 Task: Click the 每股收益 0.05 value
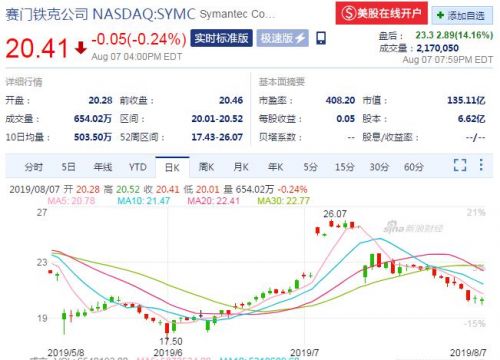point(346,119)
